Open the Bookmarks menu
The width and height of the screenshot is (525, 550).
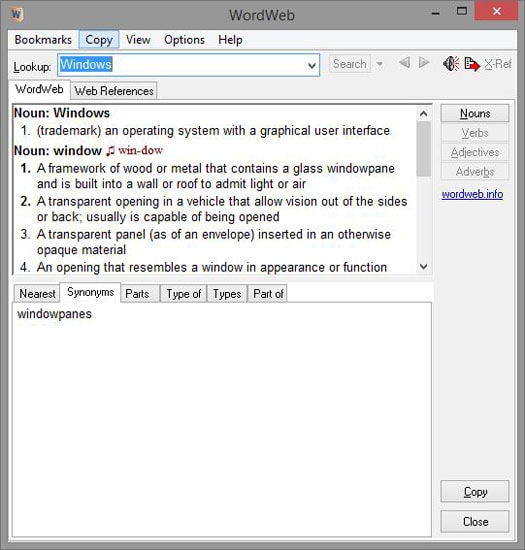pyautogui.click(x=43, y=40)
